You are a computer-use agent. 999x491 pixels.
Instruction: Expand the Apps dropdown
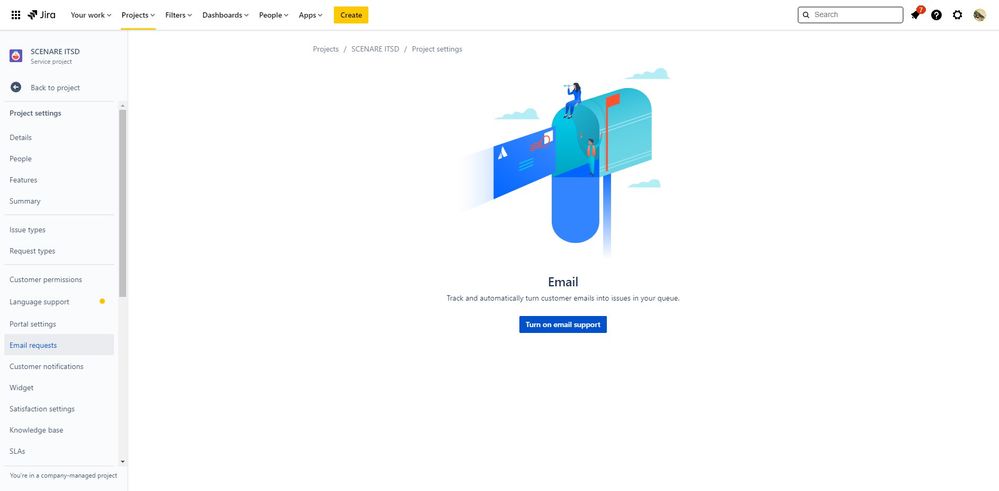pos(310,15)
